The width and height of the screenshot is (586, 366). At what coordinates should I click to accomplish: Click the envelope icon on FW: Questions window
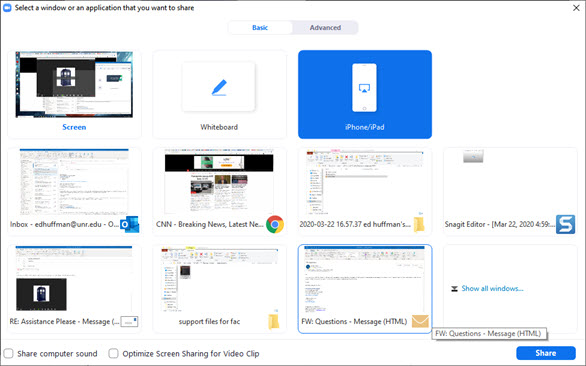point(420,321)
